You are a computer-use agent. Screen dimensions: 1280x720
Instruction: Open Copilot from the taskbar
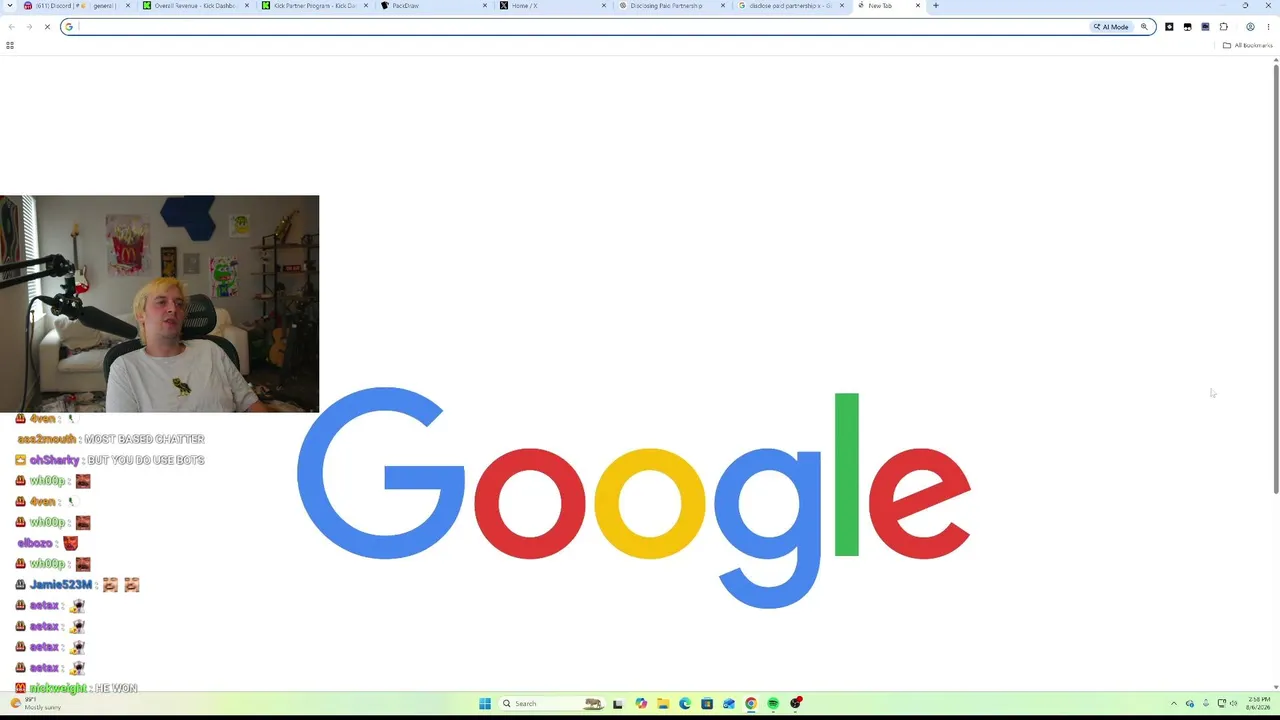tap(641, 704)
